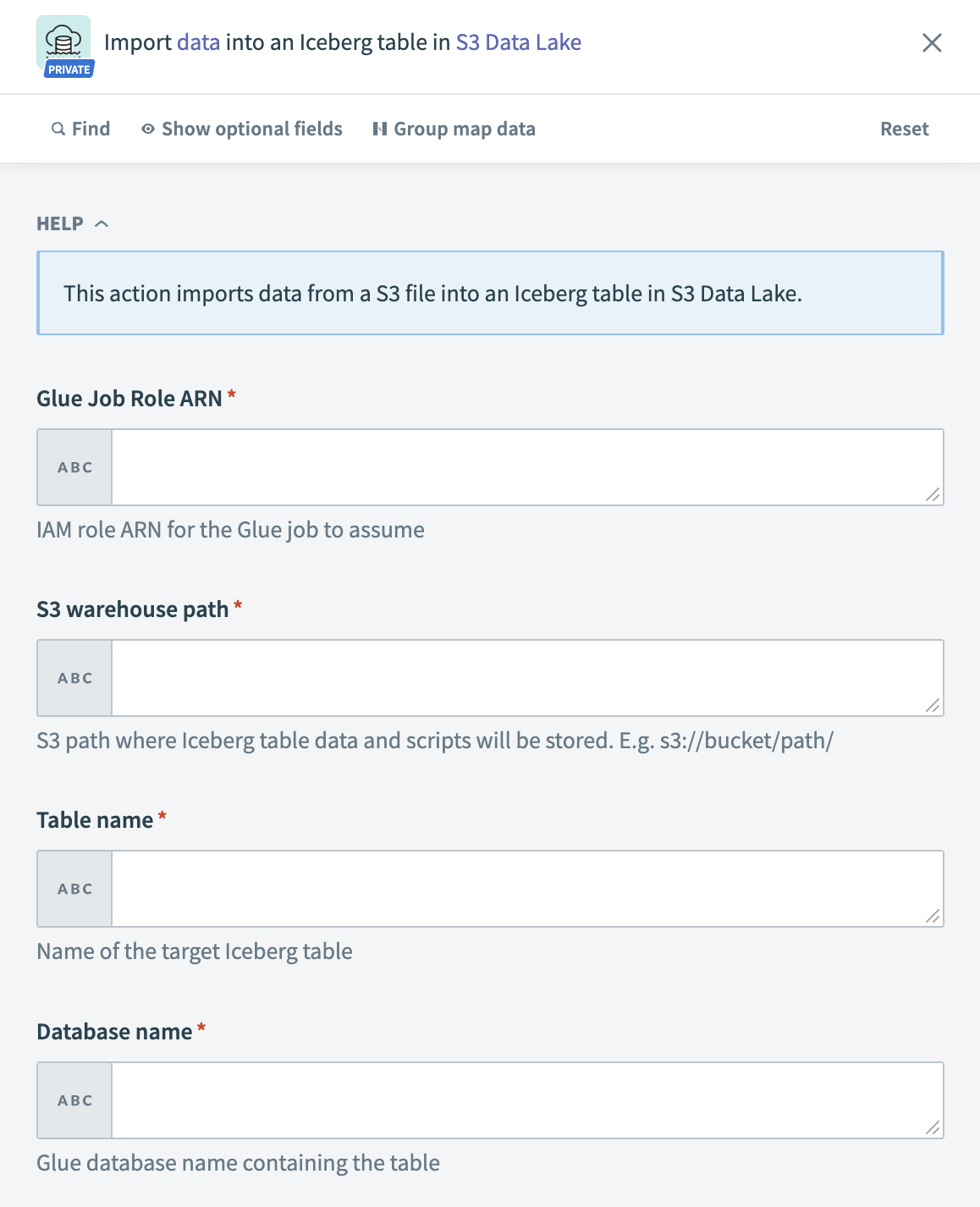Toggle visibility of the HELP section
Image resolution: width=980 pixels, height=1207 pixels.
103,223
